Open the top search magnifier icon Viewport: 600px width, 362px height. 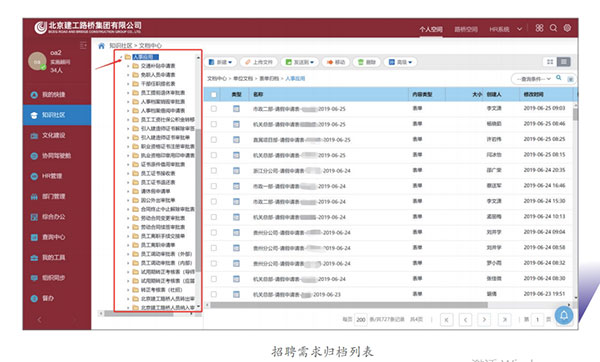click(553, 28)
